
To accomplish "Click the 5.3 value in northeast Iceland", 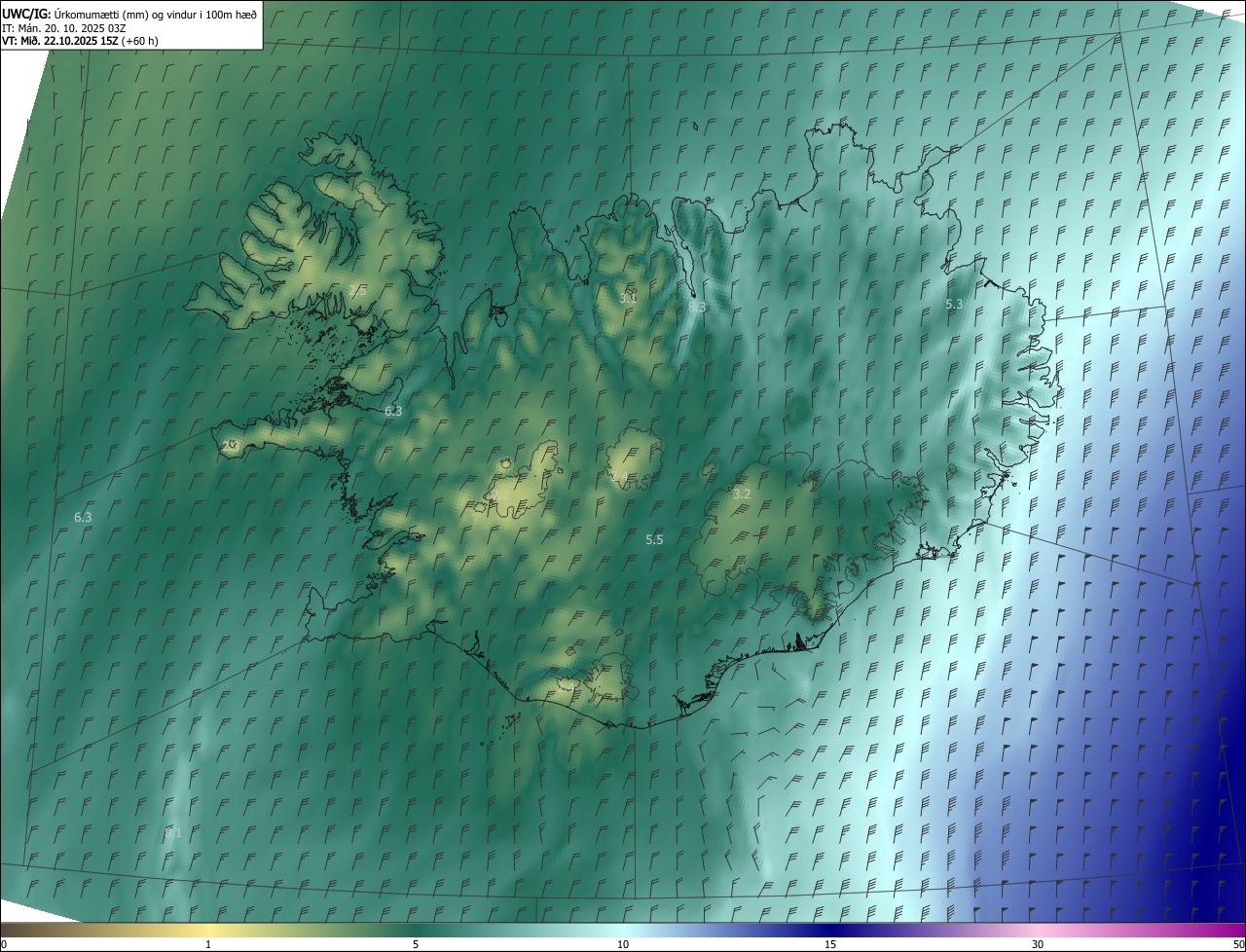I will (954, 305).
